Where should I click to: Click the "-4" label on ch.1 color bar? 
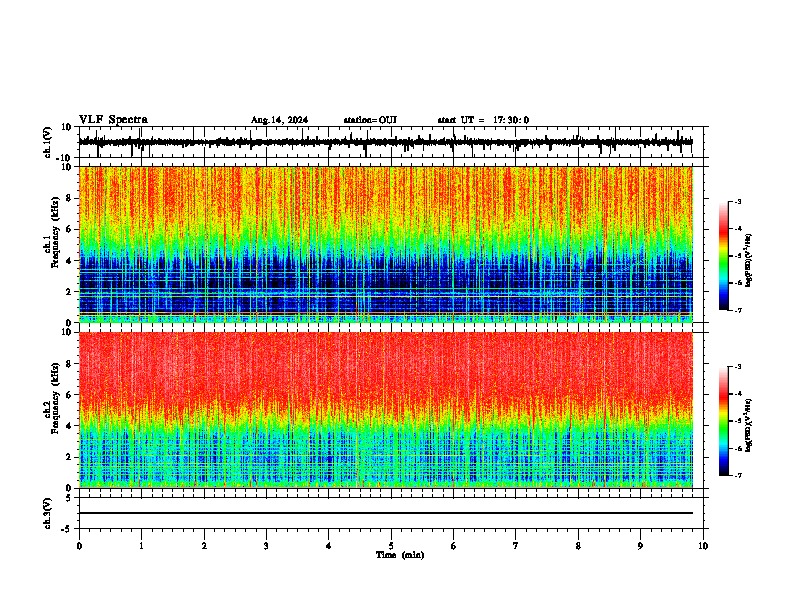tap(738, 229)
